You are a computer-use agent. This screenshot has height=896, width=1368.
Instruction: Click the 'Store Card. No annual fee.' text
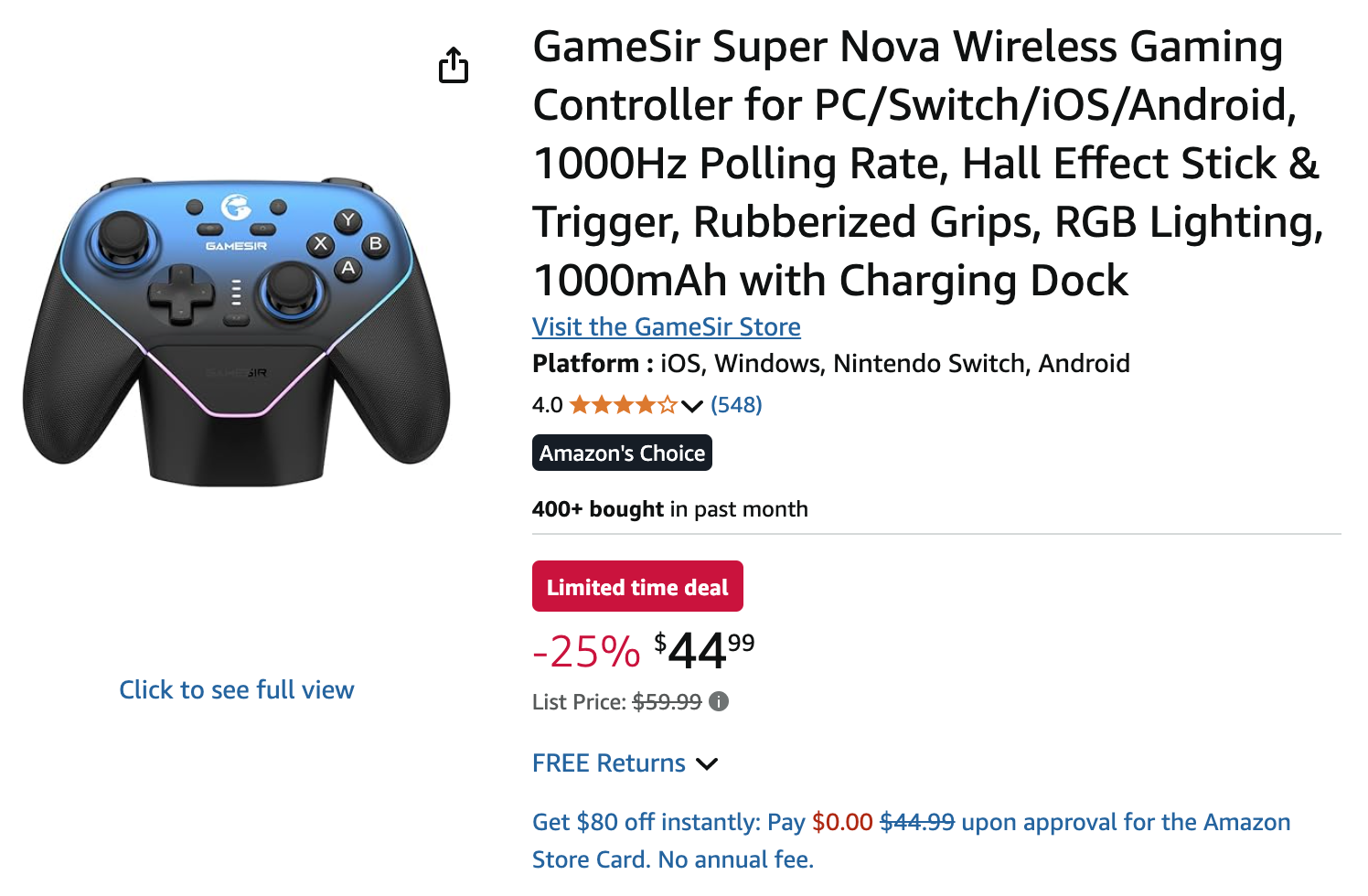673,859
